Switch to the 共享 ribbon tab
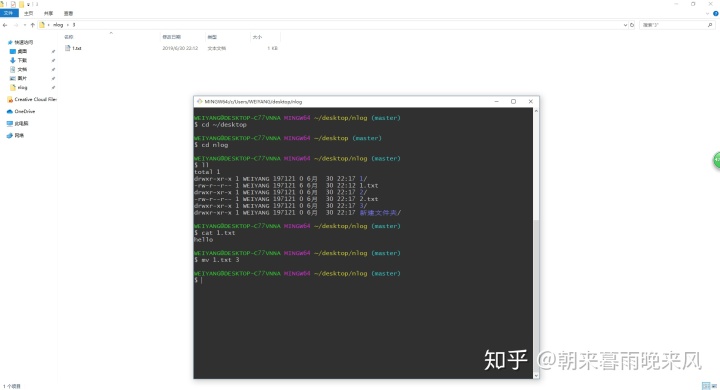 (48, 13)
